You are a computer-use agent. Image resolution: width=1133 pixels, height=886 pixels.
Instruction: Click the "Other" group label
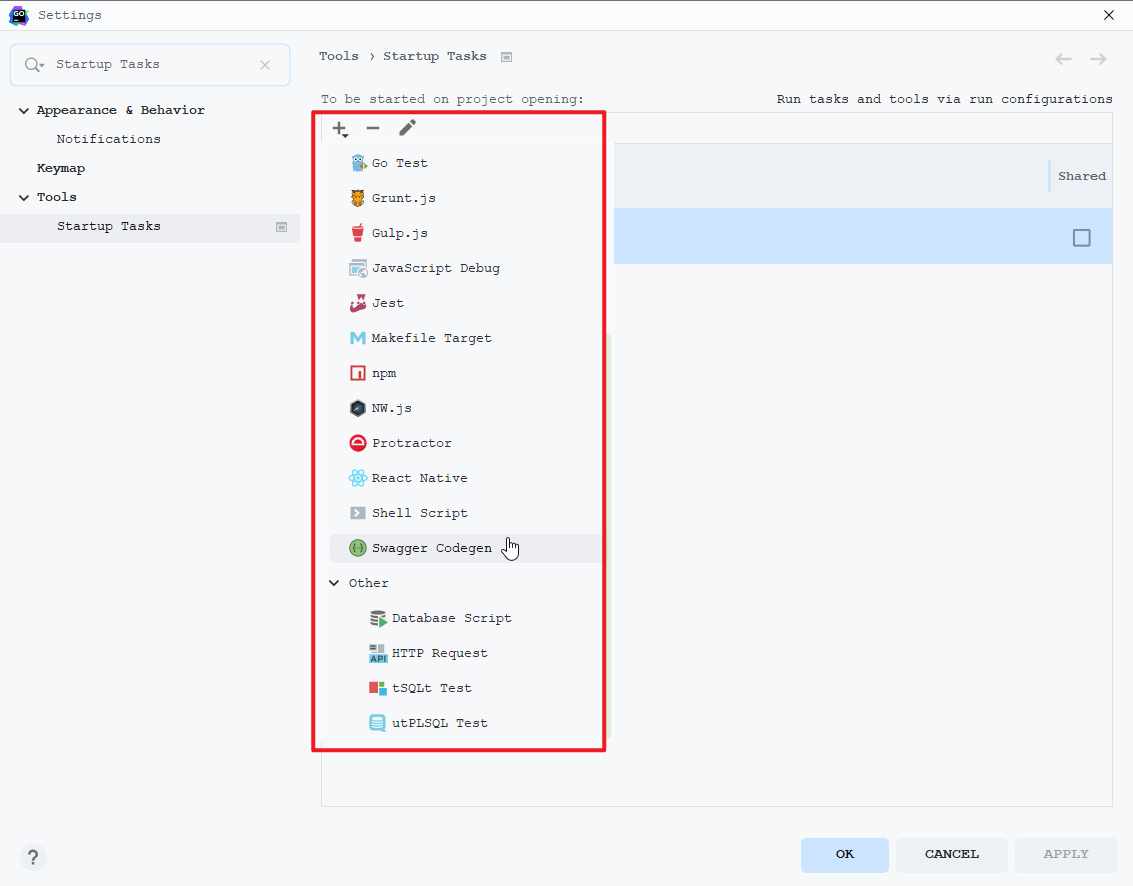(x=369, y=583)
